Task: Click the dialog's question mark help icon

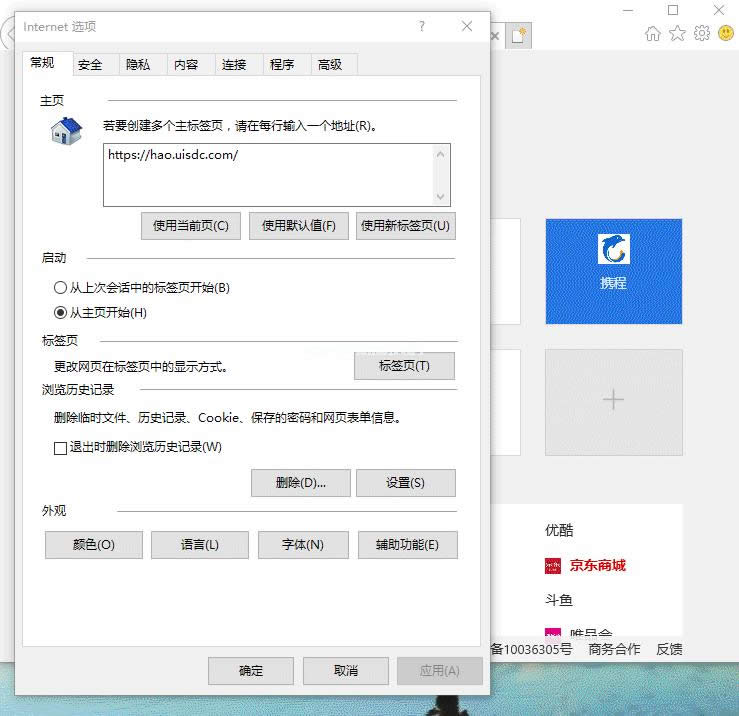Action: pyautogui.click(x=422, y=27)
